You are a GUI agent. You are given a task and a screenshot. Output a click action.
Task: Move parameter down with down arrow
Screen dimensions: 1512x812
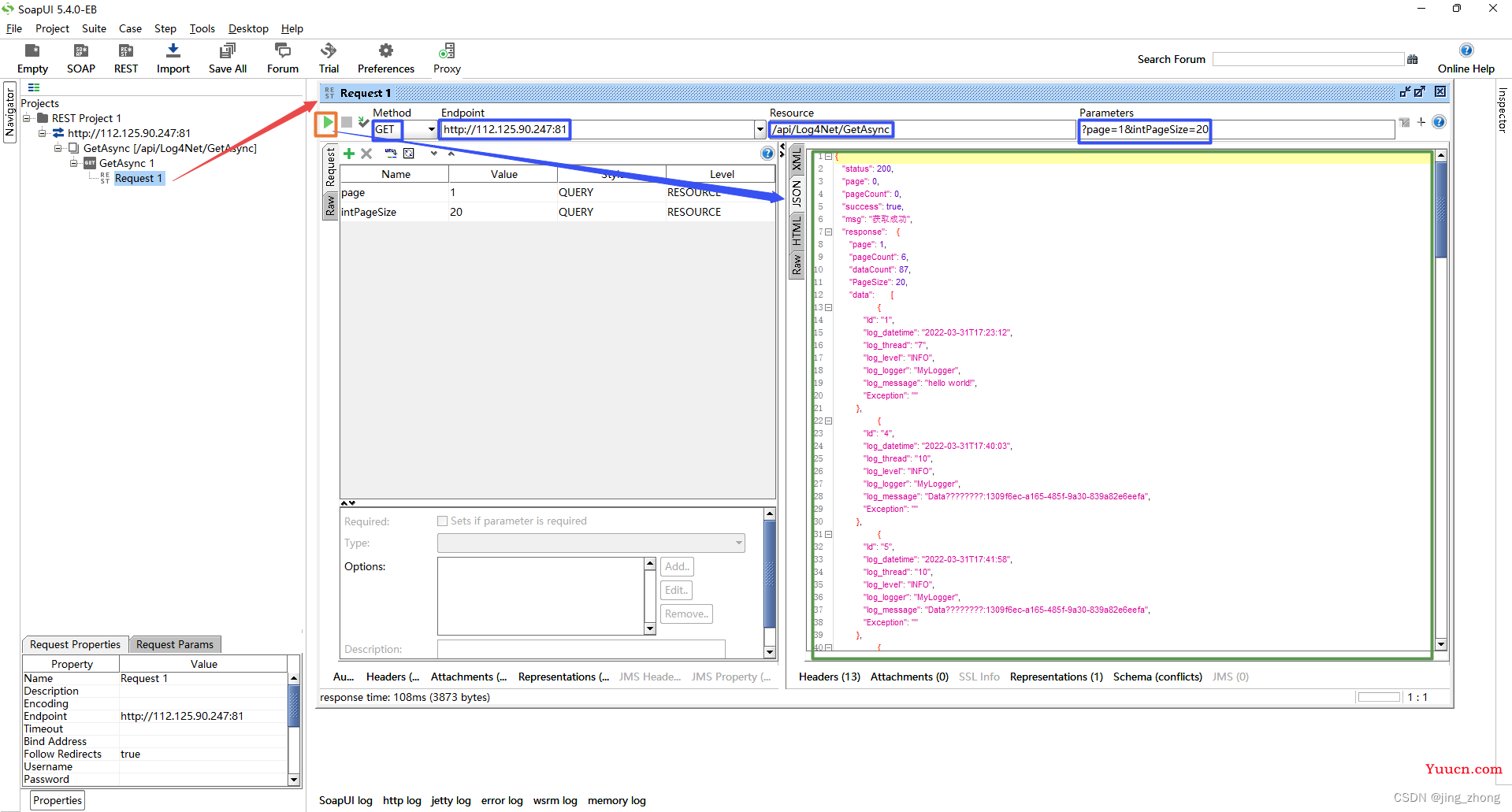point(434,154)
